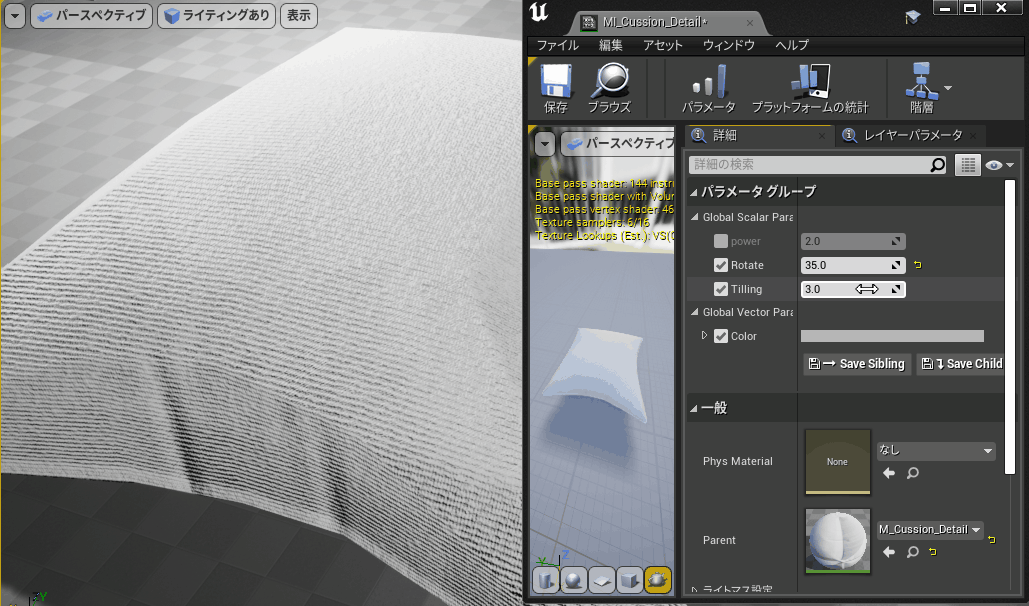Switch preview mesh to plane shape
The width and height of the screenshot is (1029, 606).
pyautogui.click(x=601, y=580)
